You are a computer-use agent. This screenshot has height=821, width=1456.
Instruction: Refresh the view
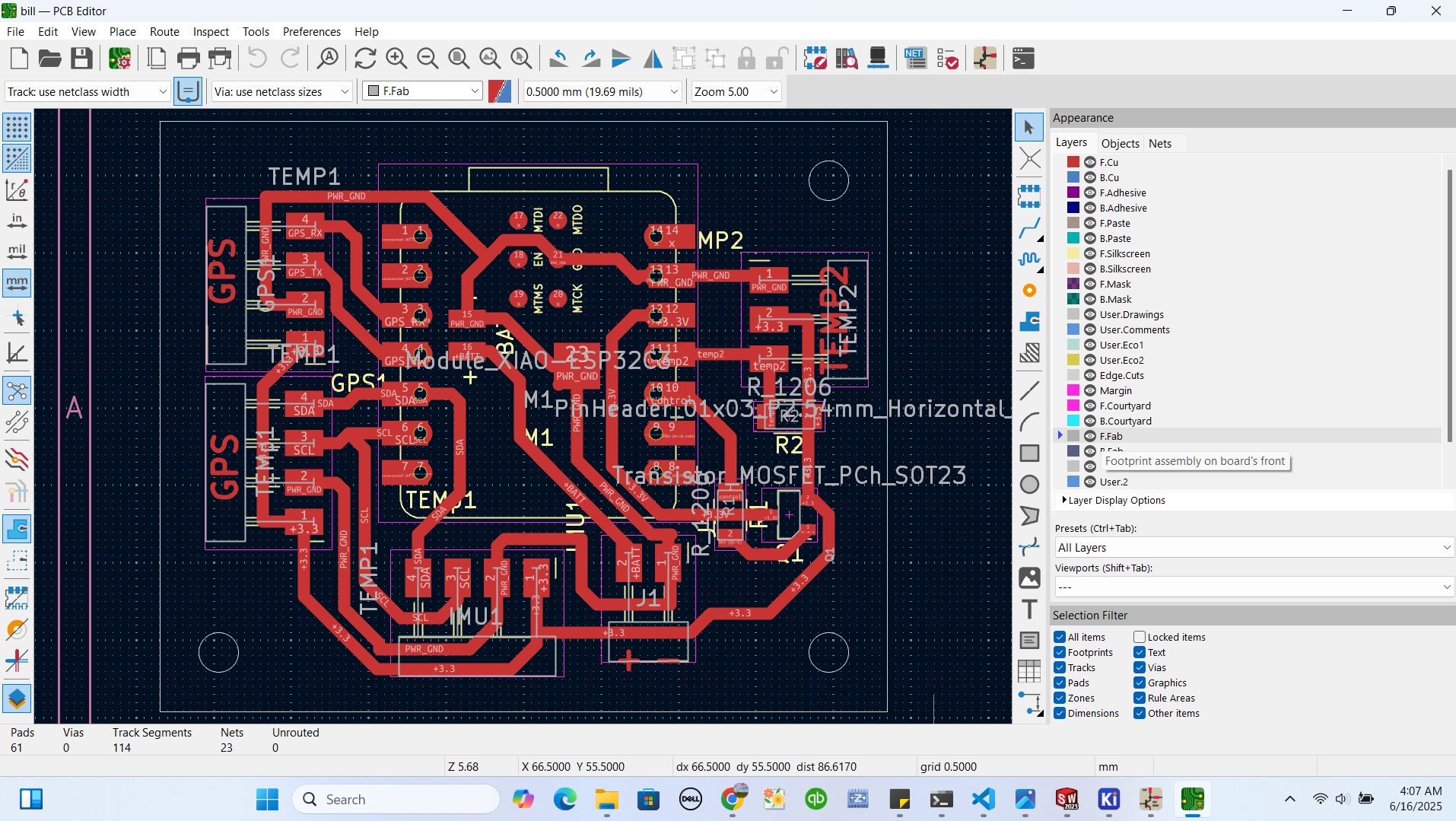pos(365,59)
